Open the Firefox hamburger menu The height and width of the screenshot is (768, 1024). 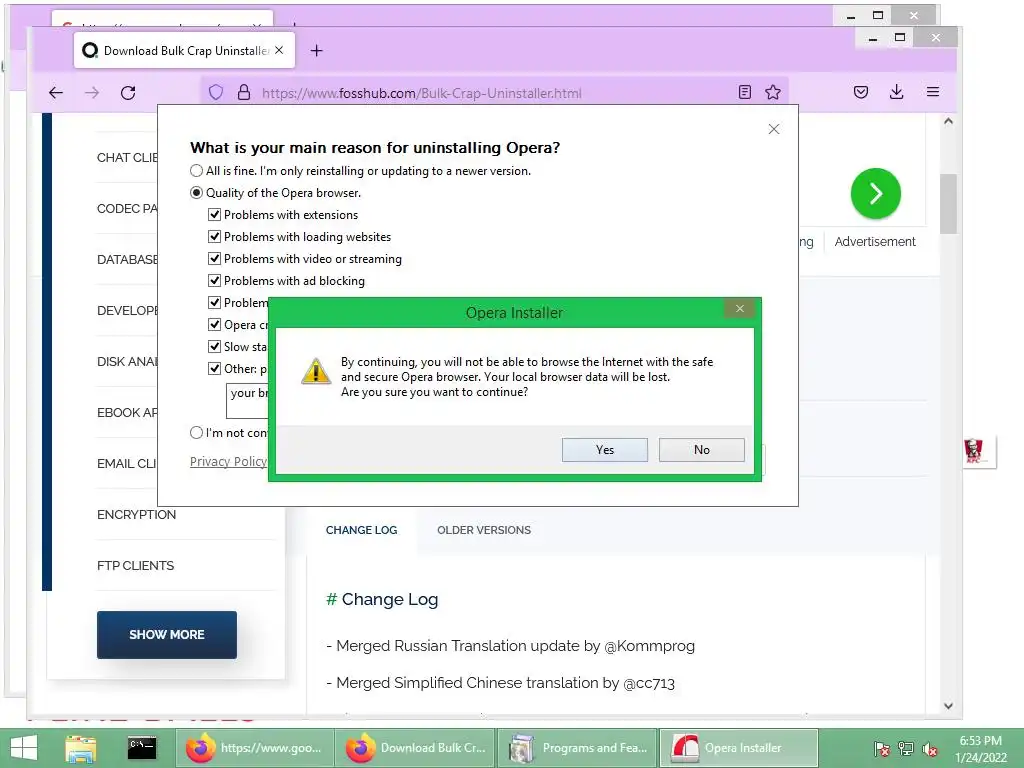coord(933,92)
